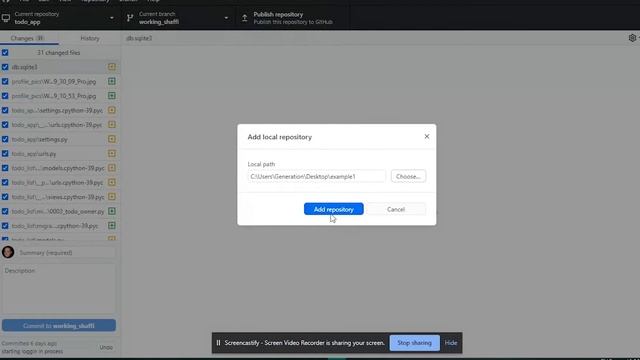Cancel the Add local repository dialog
Screen dimensions: 640x360
(396, 209)
